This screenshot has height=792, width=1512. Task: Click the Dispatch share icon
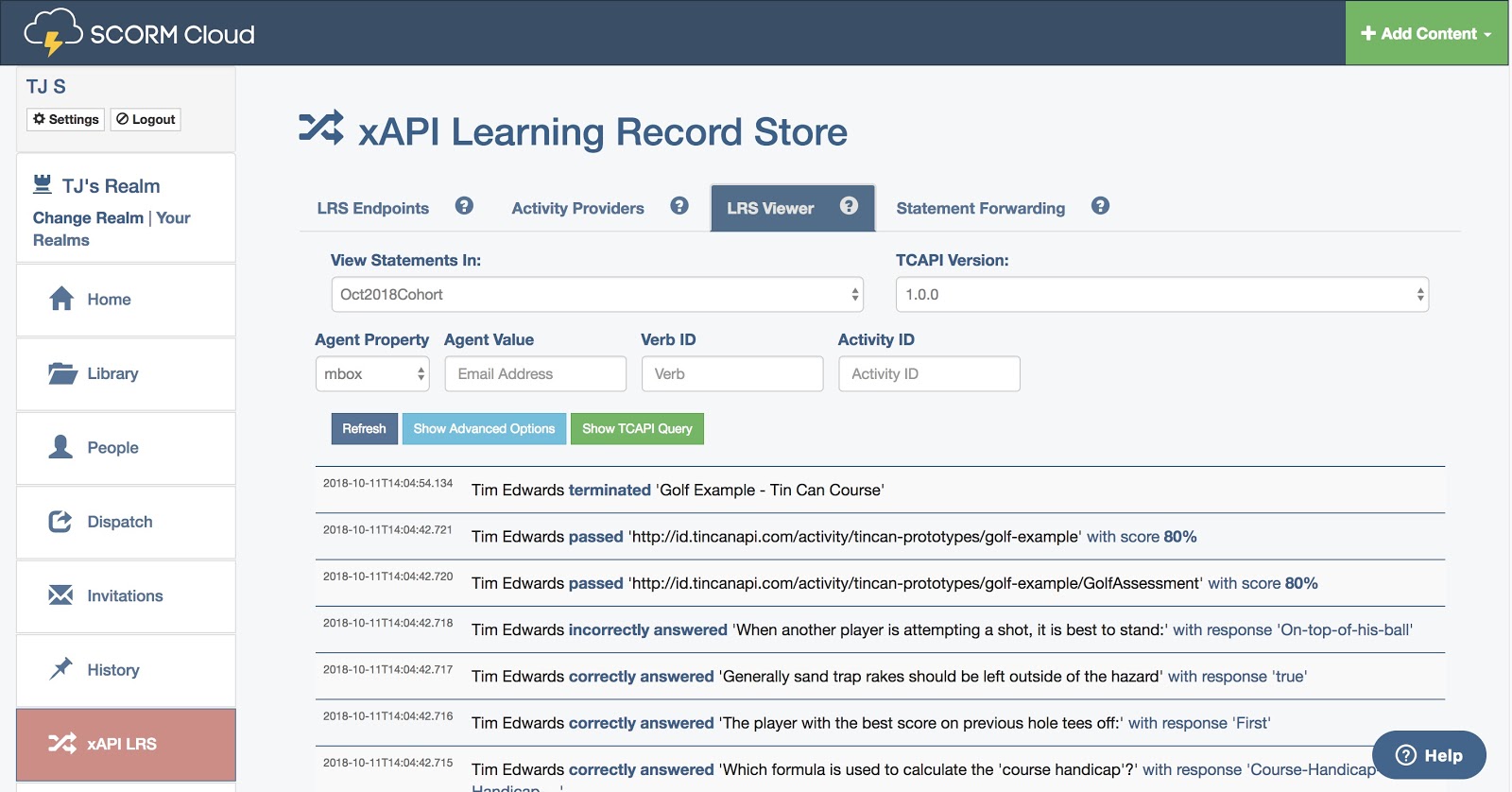(60, 522)
